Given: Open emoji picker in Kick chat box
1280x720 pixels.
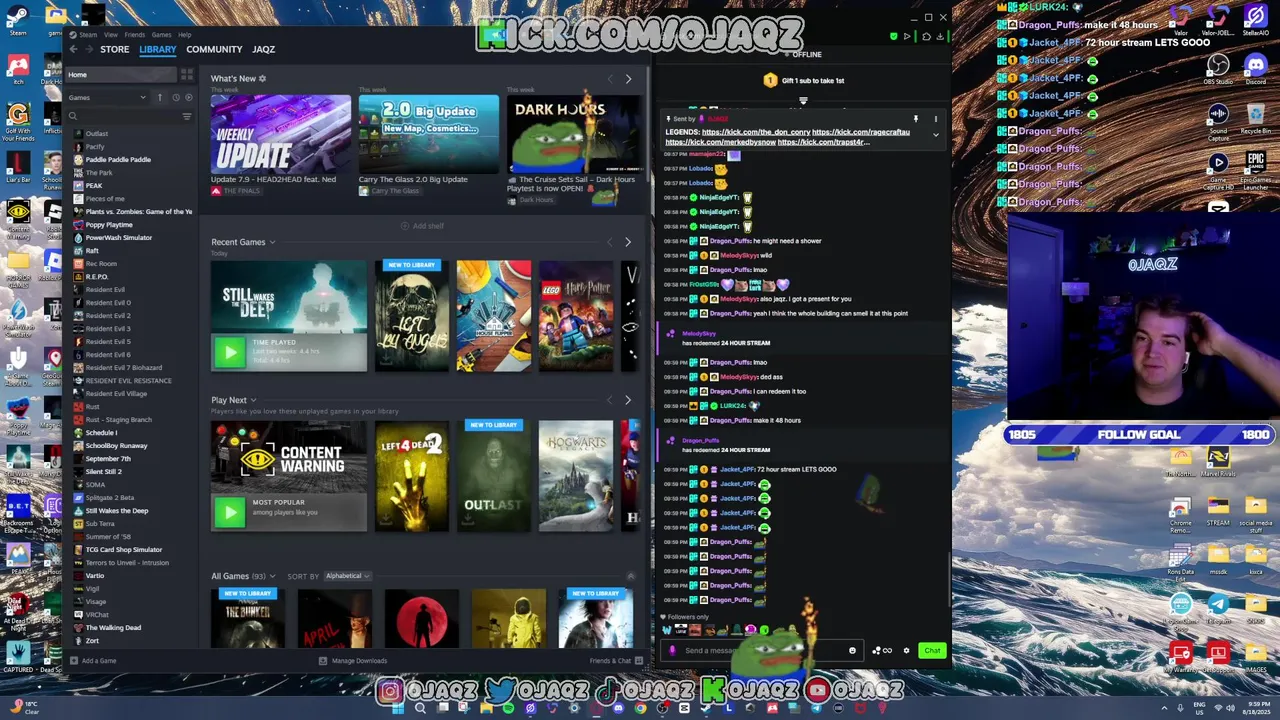Looking at the screenshot, I should [852, 651].
